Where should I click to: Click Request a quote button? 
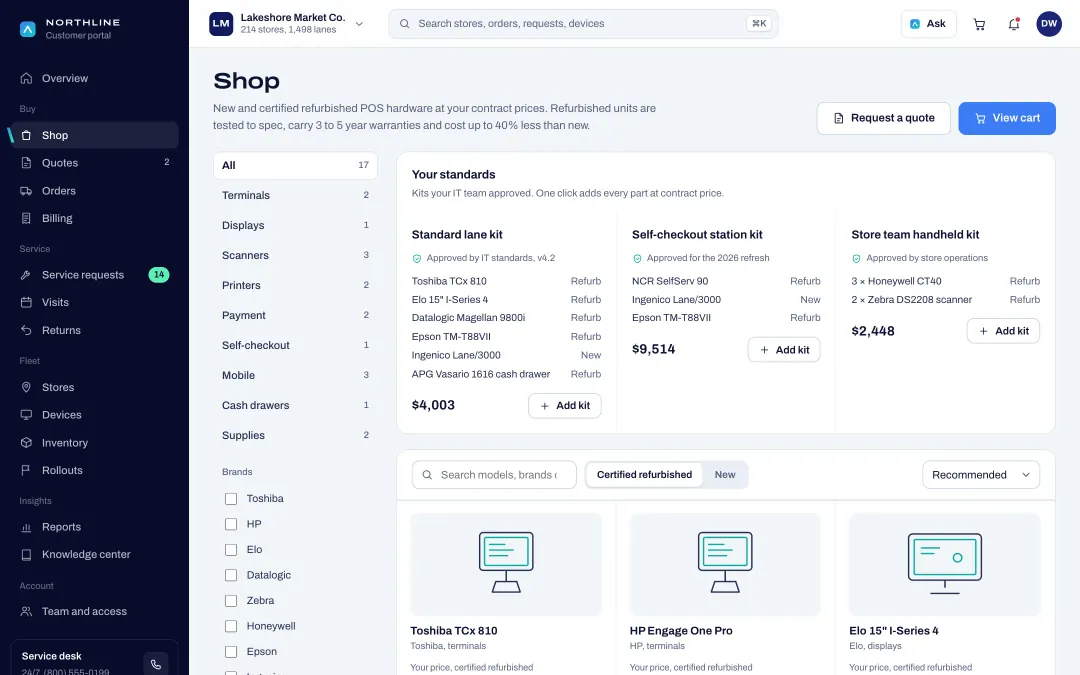[884, 118]
